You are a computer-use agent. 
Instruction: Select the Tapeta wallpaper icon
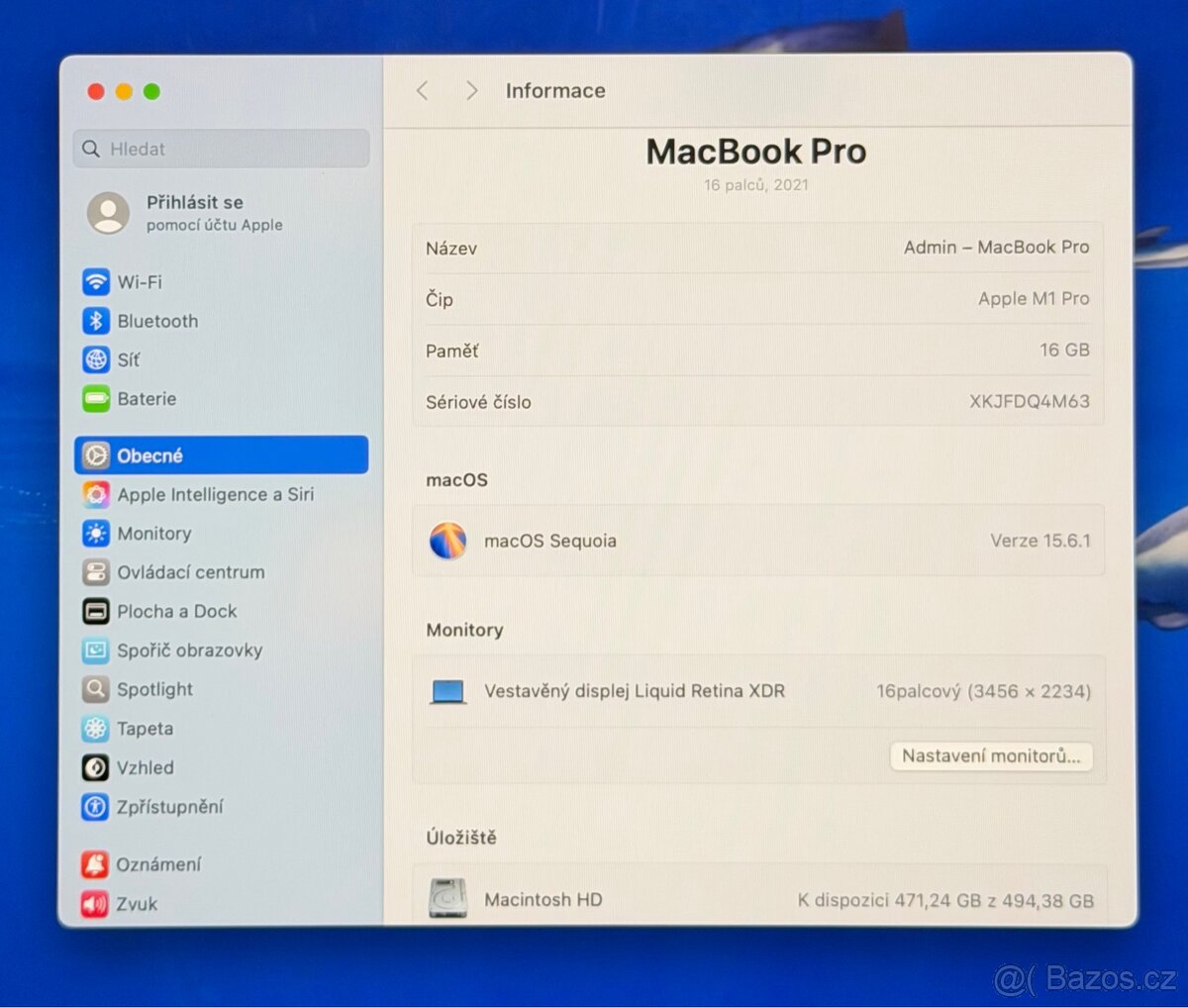[95, 729]
